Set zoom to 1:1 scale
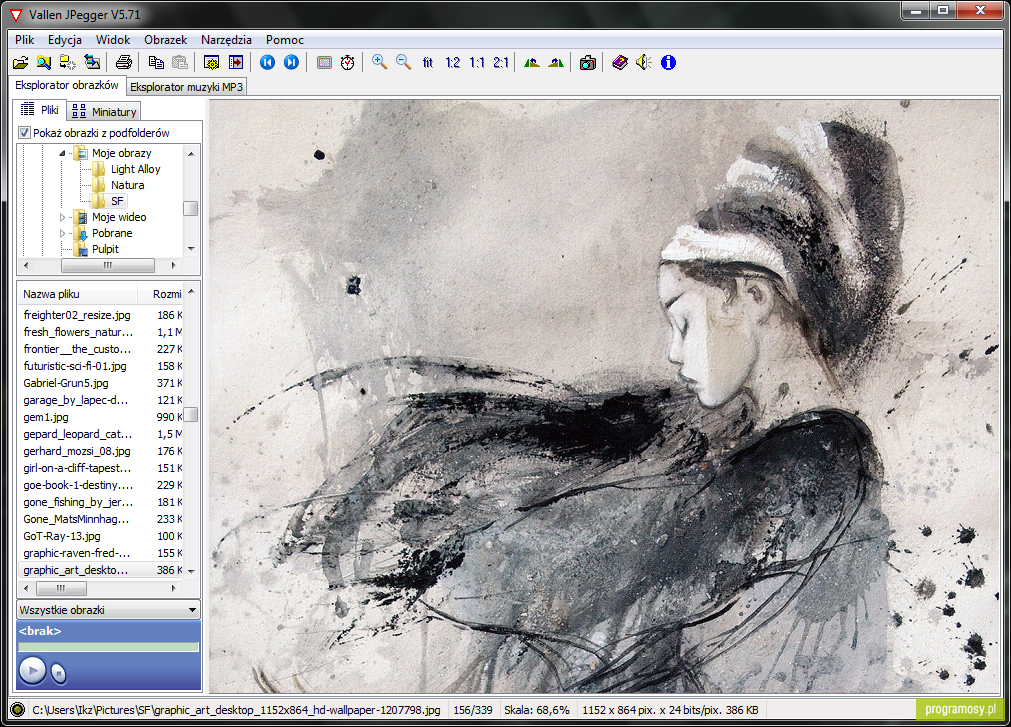 476,63
